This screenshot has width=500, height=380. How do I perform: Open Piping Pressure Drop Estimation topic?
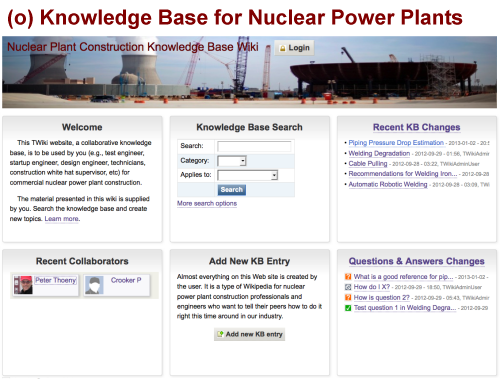point(396,143)
